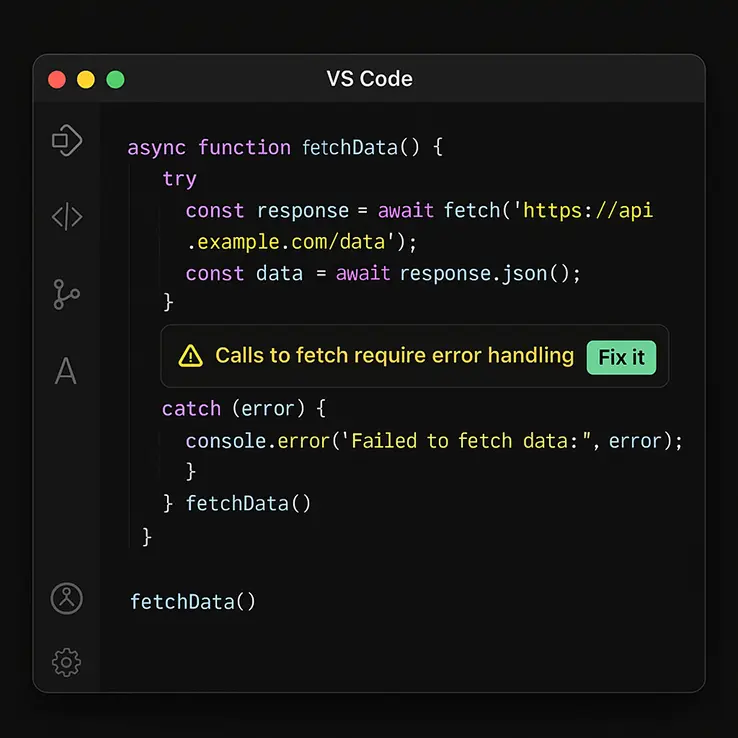Open the account profile icon
Screen dimensions: 738x738
coord(66,598)
